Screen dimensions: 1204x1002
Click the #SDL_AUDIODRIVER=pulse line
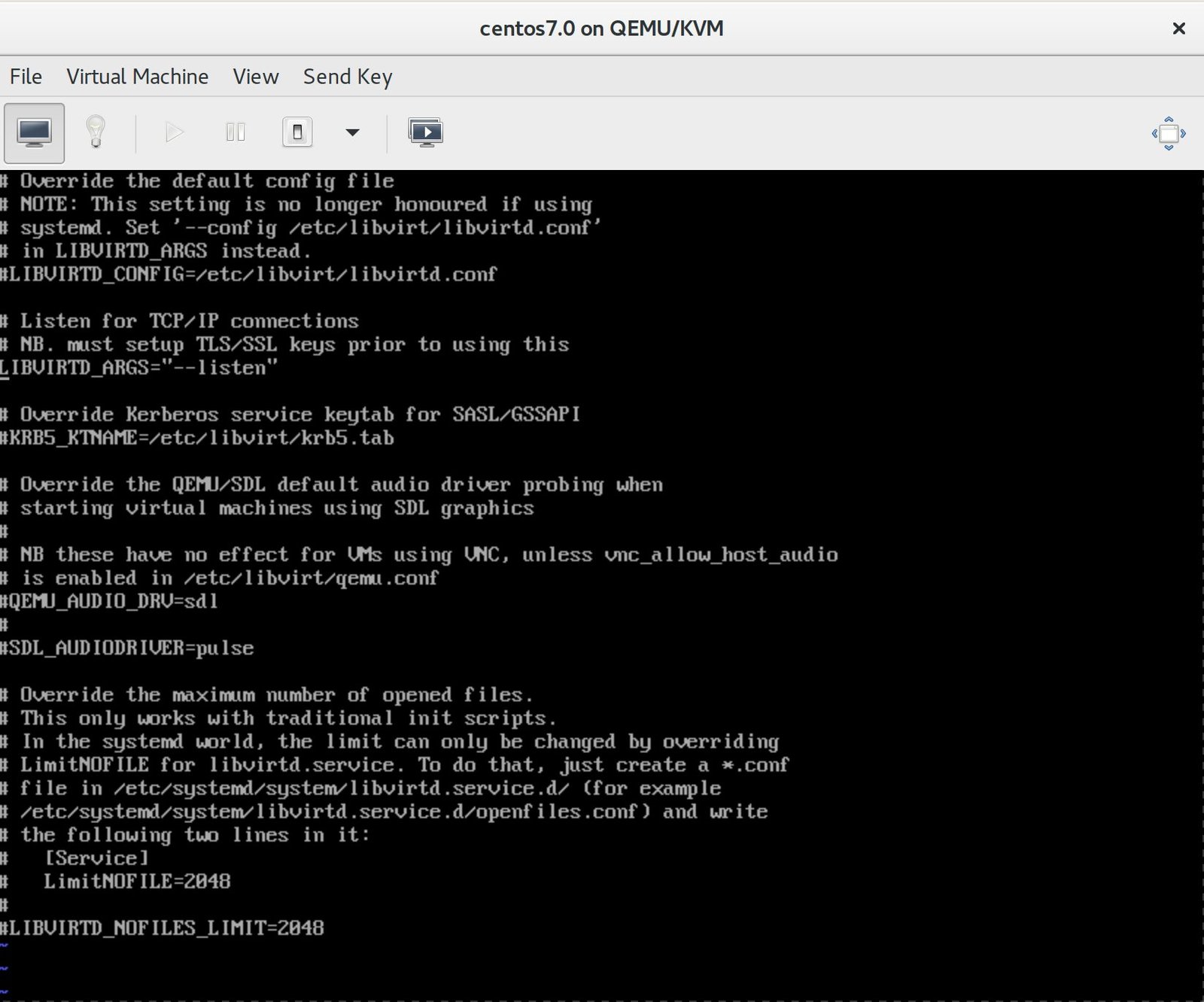(x=127, y=648)
